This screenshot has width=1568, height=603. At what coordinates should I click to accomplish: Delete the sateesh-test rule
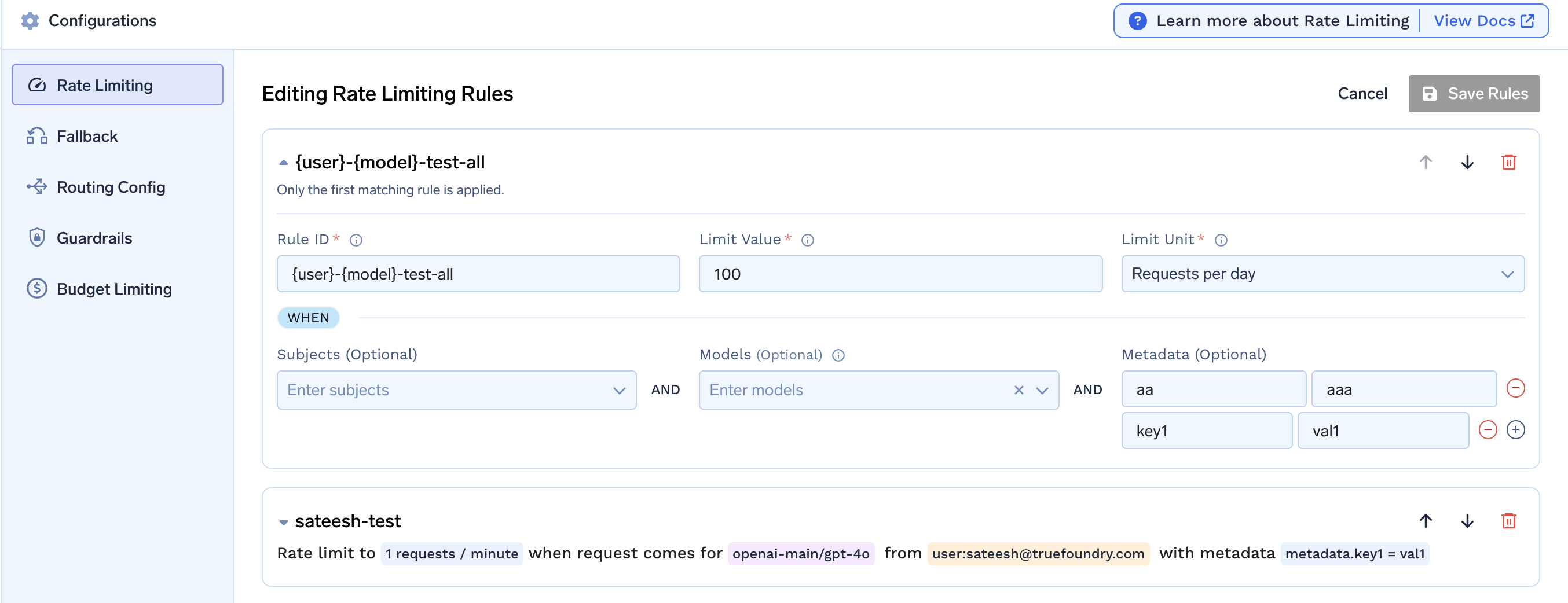click(1508, 521)
